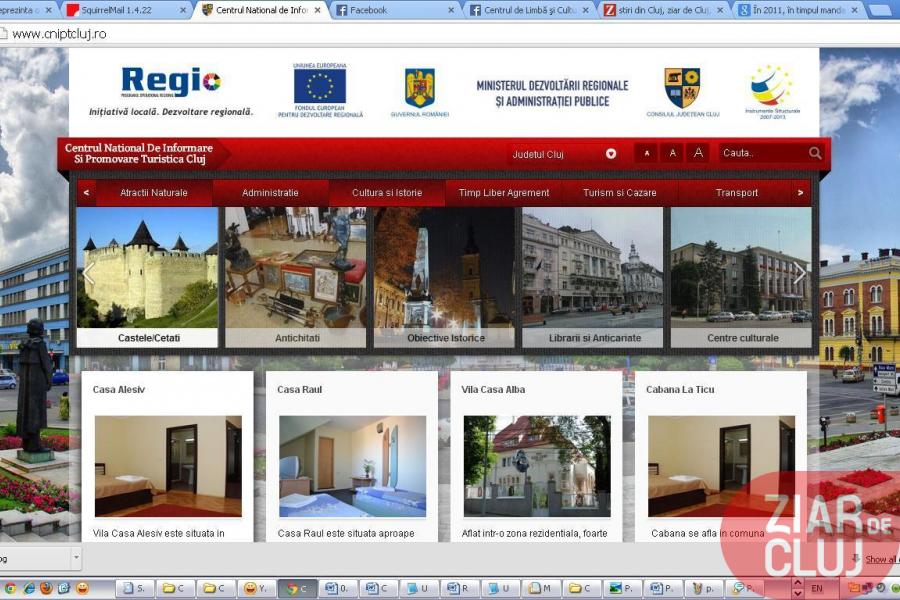Launch Chrome from quick launch
The image size is (900, 600).
coord(10,588)
